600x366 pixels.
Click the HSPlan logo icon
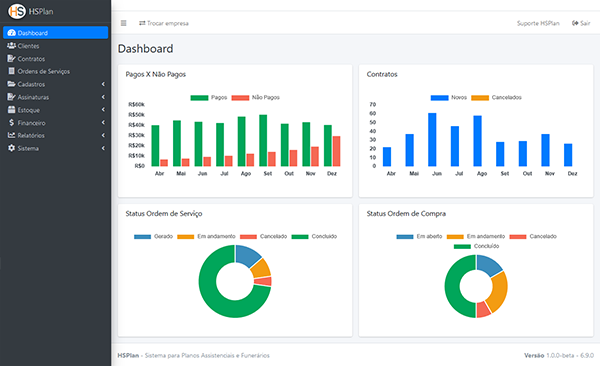(17, 11)
